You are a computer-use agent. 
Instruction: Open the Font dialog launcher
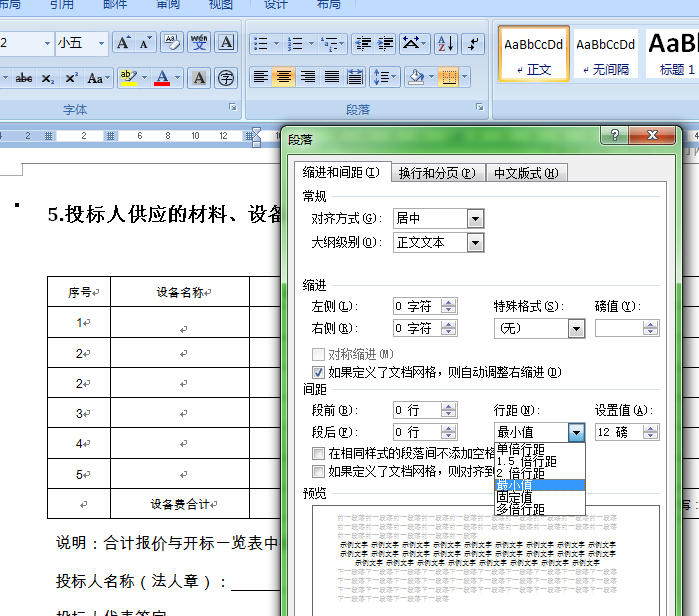point(233,107)
